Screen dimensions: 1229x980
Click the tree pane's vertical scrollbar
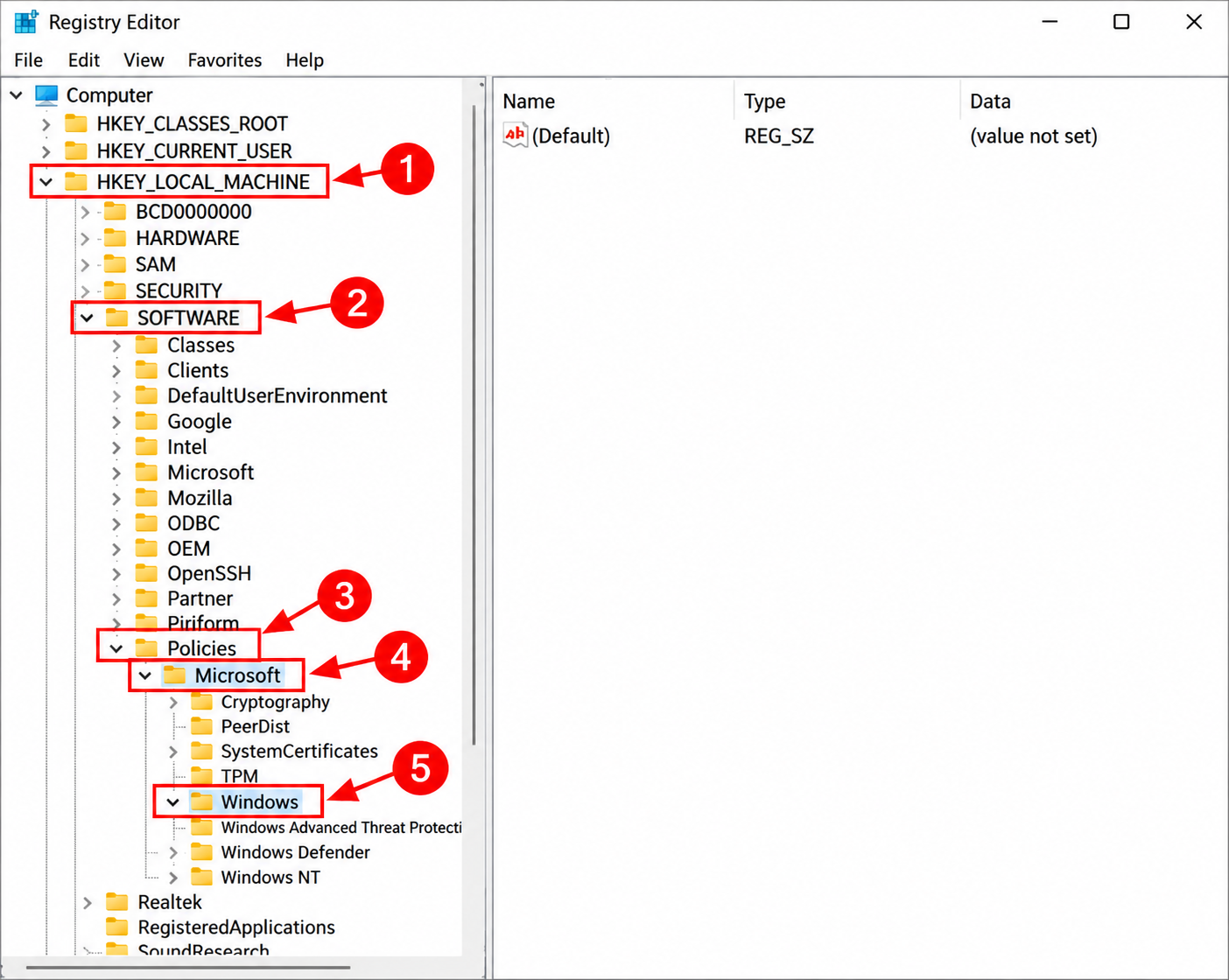click(475, 424)
